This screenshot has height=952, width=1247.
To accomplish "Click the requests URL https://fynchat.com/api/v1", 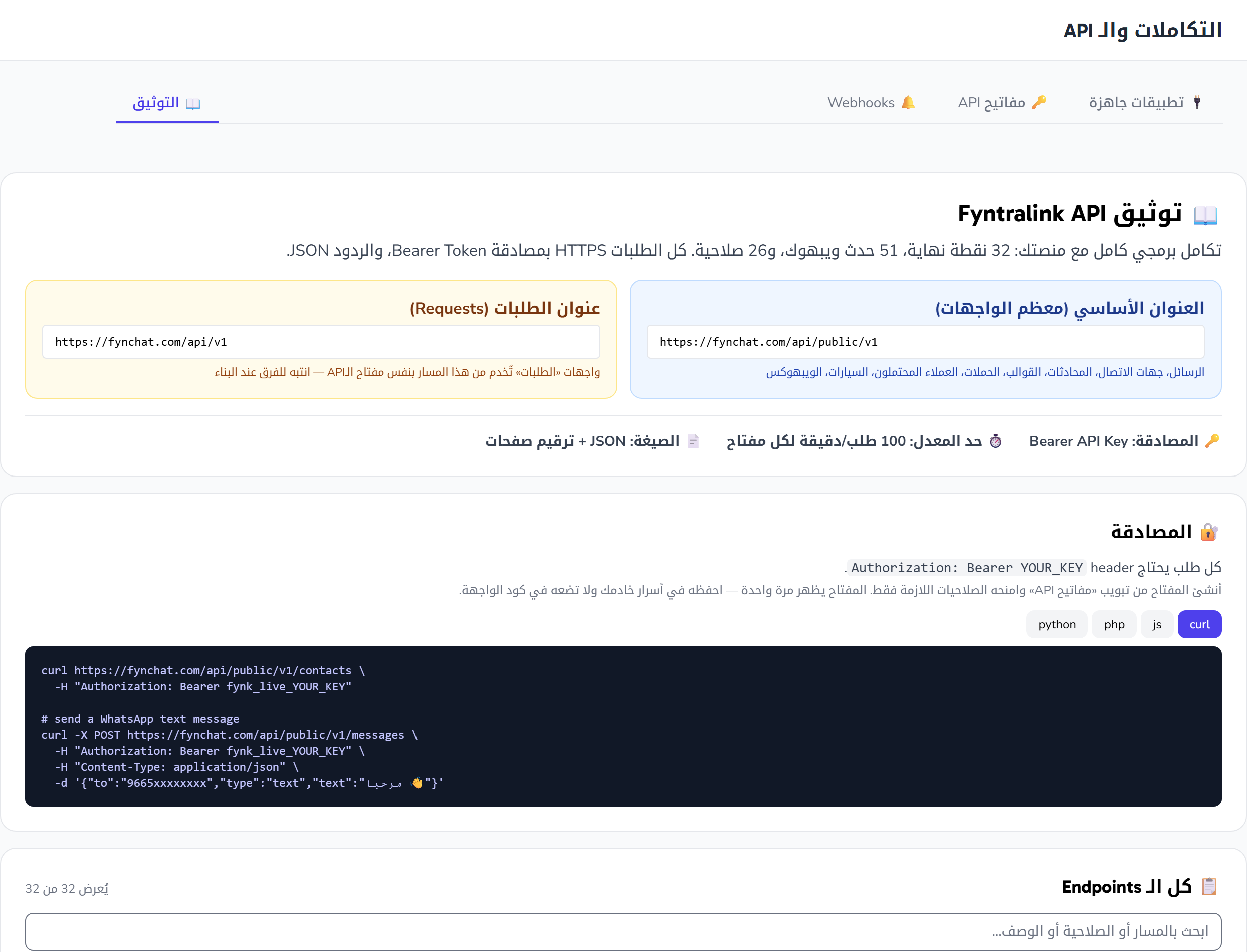I will click(x=321, y=342).
